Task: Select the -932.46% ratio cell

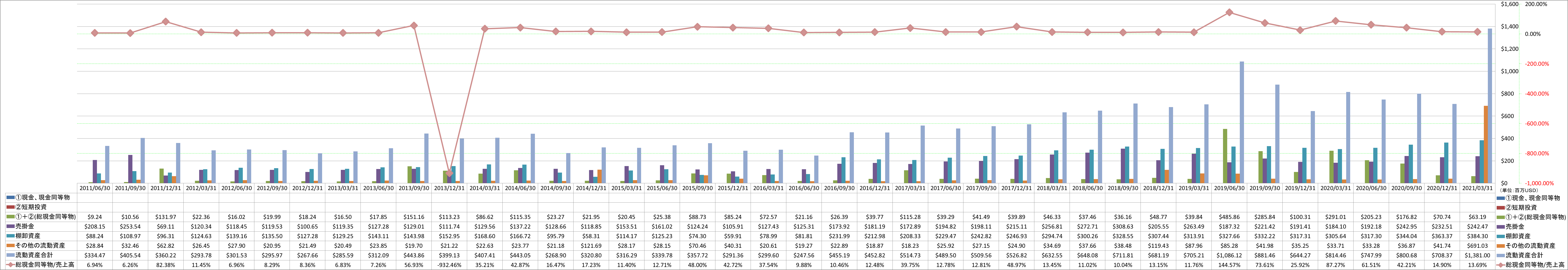Action: click(x=449, y=265)
